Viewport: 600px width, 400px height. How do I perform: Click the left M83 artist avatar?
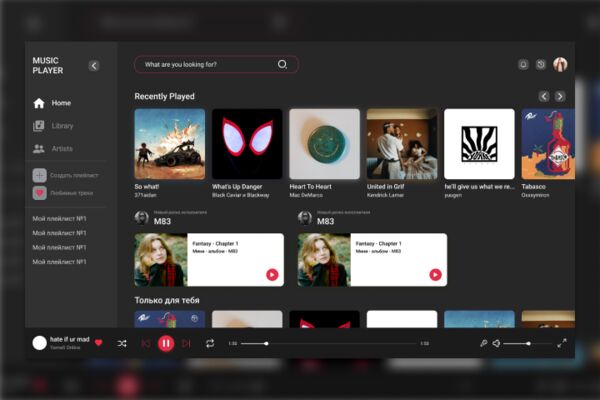[x=142, y=218]
